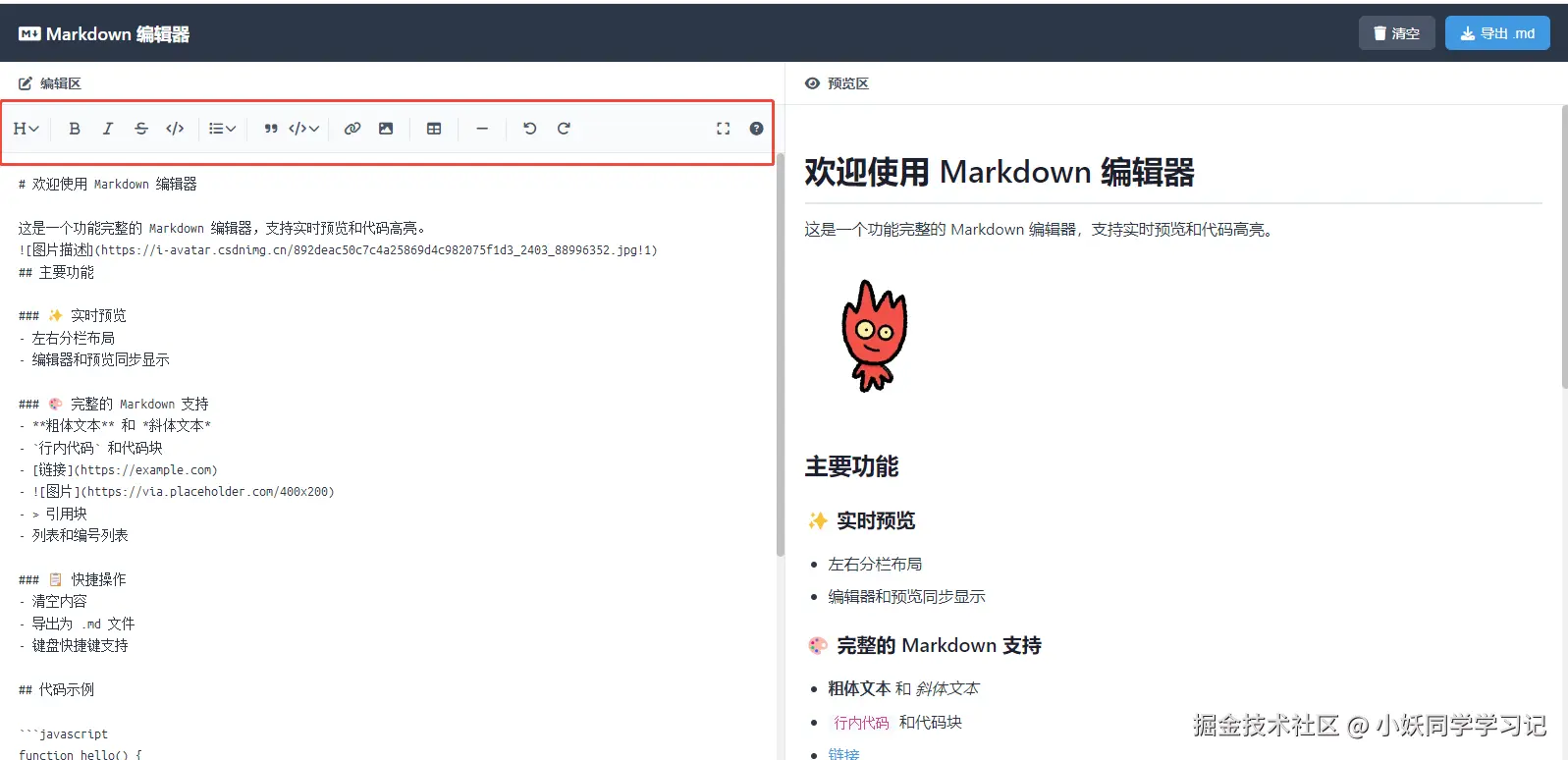
Task: Click the 预览区 pane header label
Action: coord(838,83)
